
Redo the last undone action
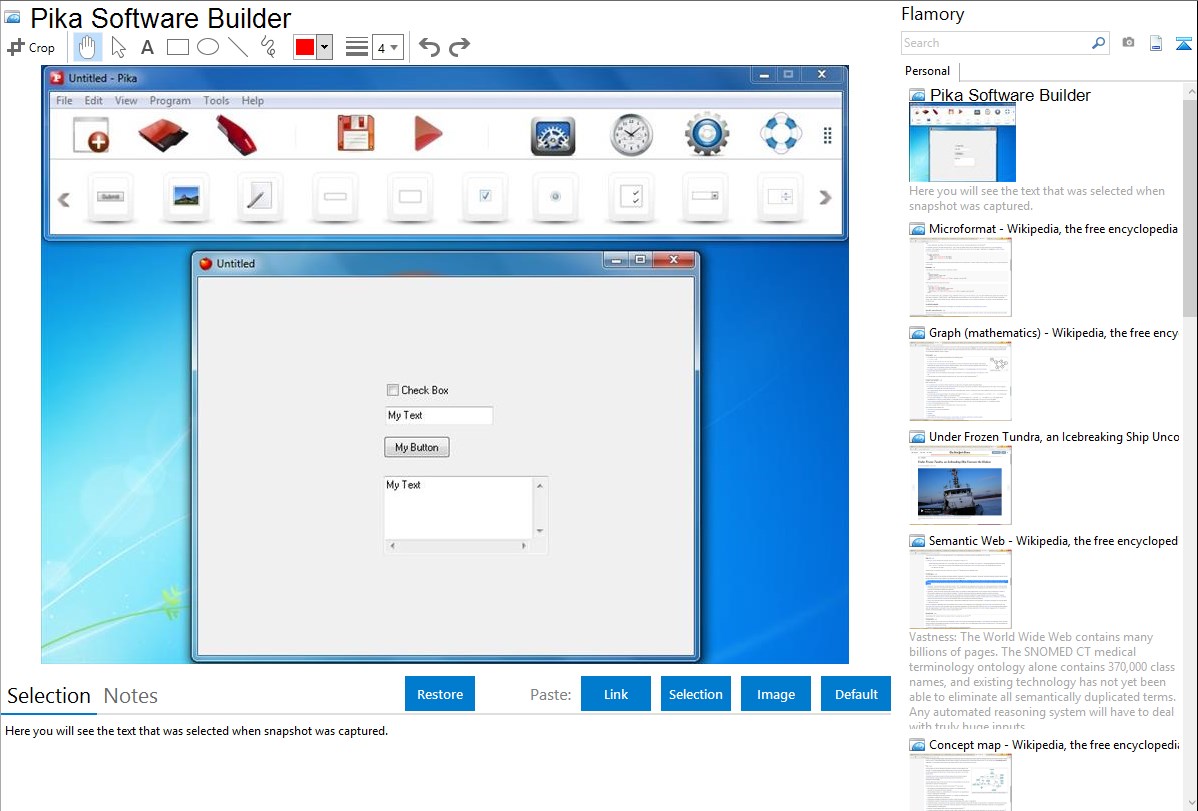pyautogui.click(x=459, y=47)
